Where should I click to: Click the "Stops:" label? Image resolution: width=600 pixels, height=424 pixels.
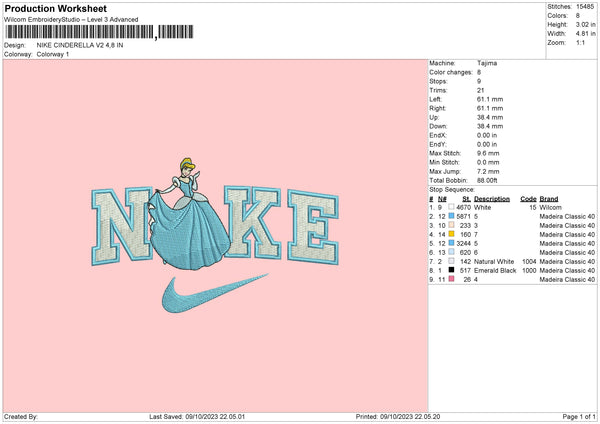point(438,81)
